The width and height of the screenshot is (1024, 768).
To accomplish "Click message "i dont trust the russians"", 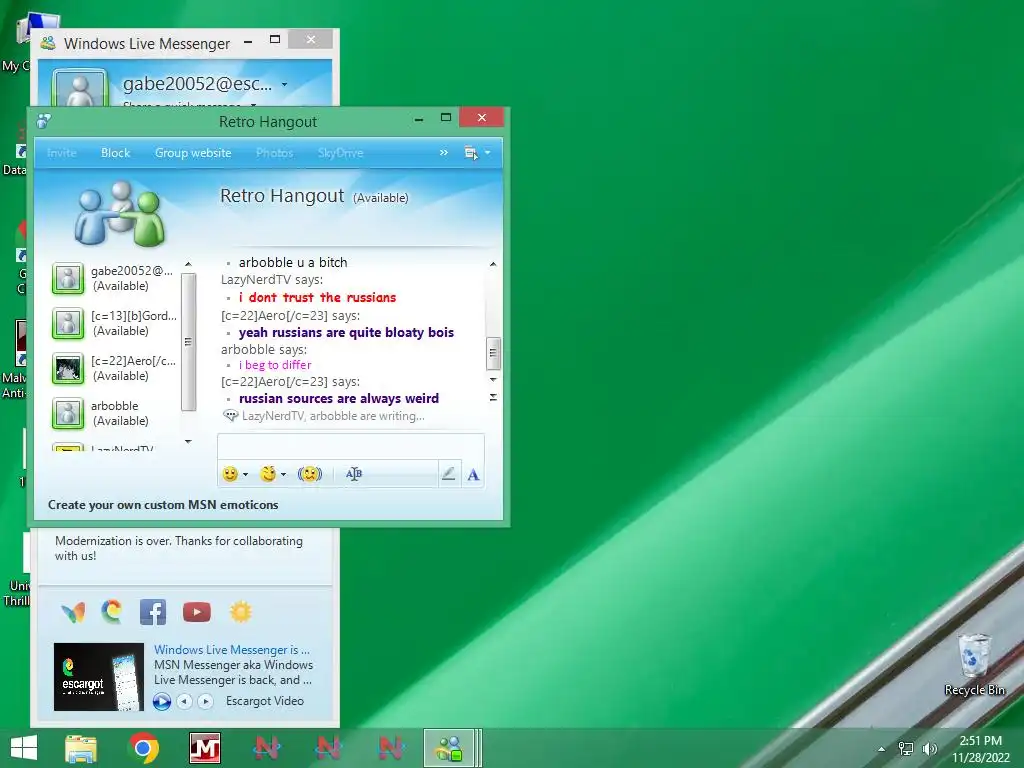I will (x=317, y=297).
